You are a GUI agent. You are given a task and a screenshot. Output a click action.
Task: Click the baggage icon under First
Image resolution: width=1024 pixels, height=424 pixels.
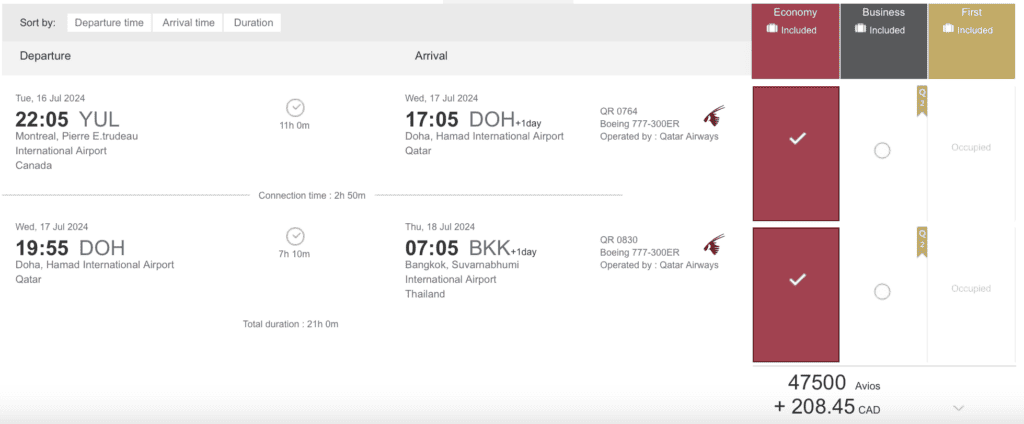coord(947,30)
